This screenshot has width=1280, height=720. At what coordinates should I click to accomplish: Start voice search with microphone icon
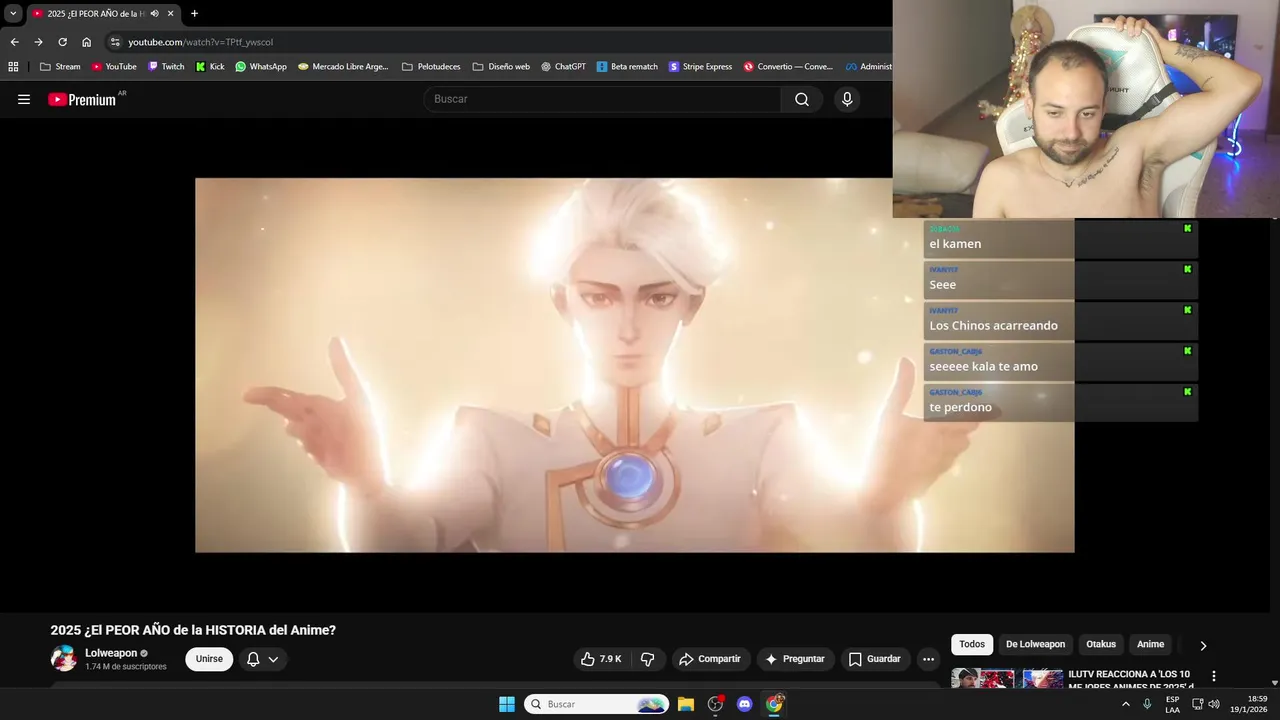click(847, 99)
